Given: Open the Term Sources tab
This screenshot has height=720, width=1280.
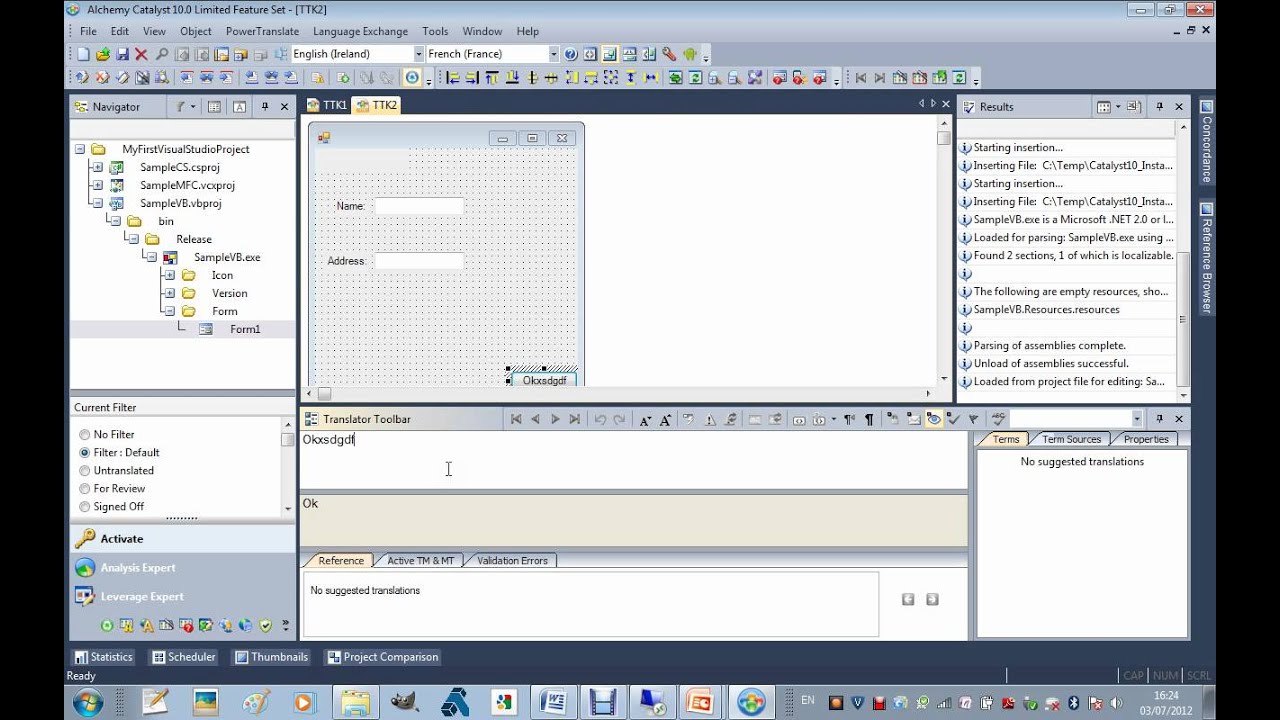Looking at the screenshot, I should coord(1071,439).
